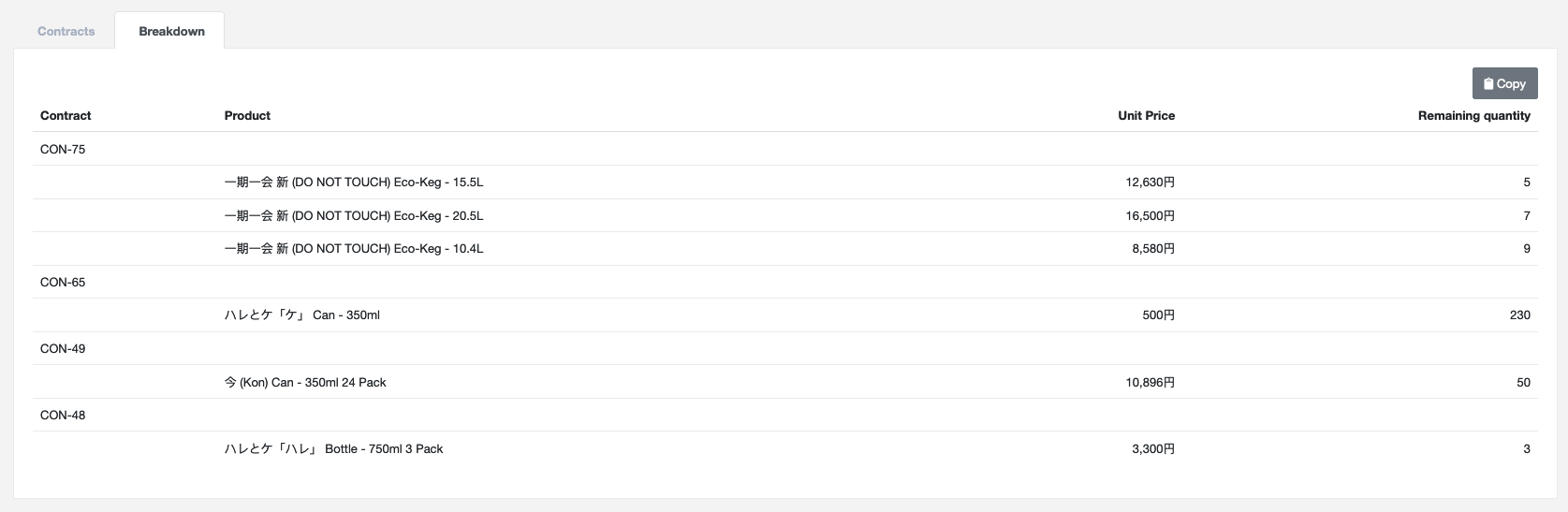The width and height of the screenshot is (1568, 512).
Task: Select the Eco-Keg 15.5L product row
Action: click(354, 182)
